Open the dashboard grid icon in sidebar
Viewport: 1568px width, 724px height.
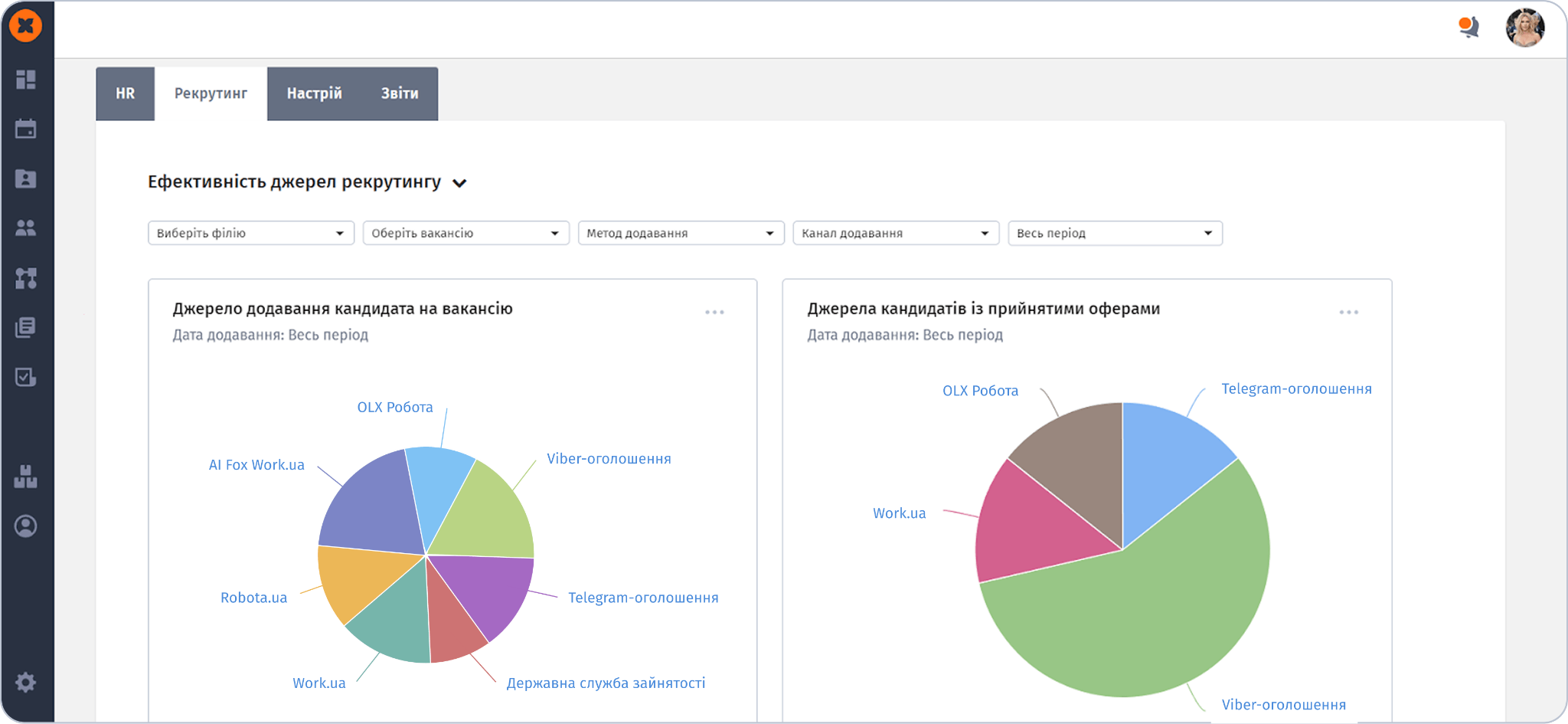(x=26, y=80)
